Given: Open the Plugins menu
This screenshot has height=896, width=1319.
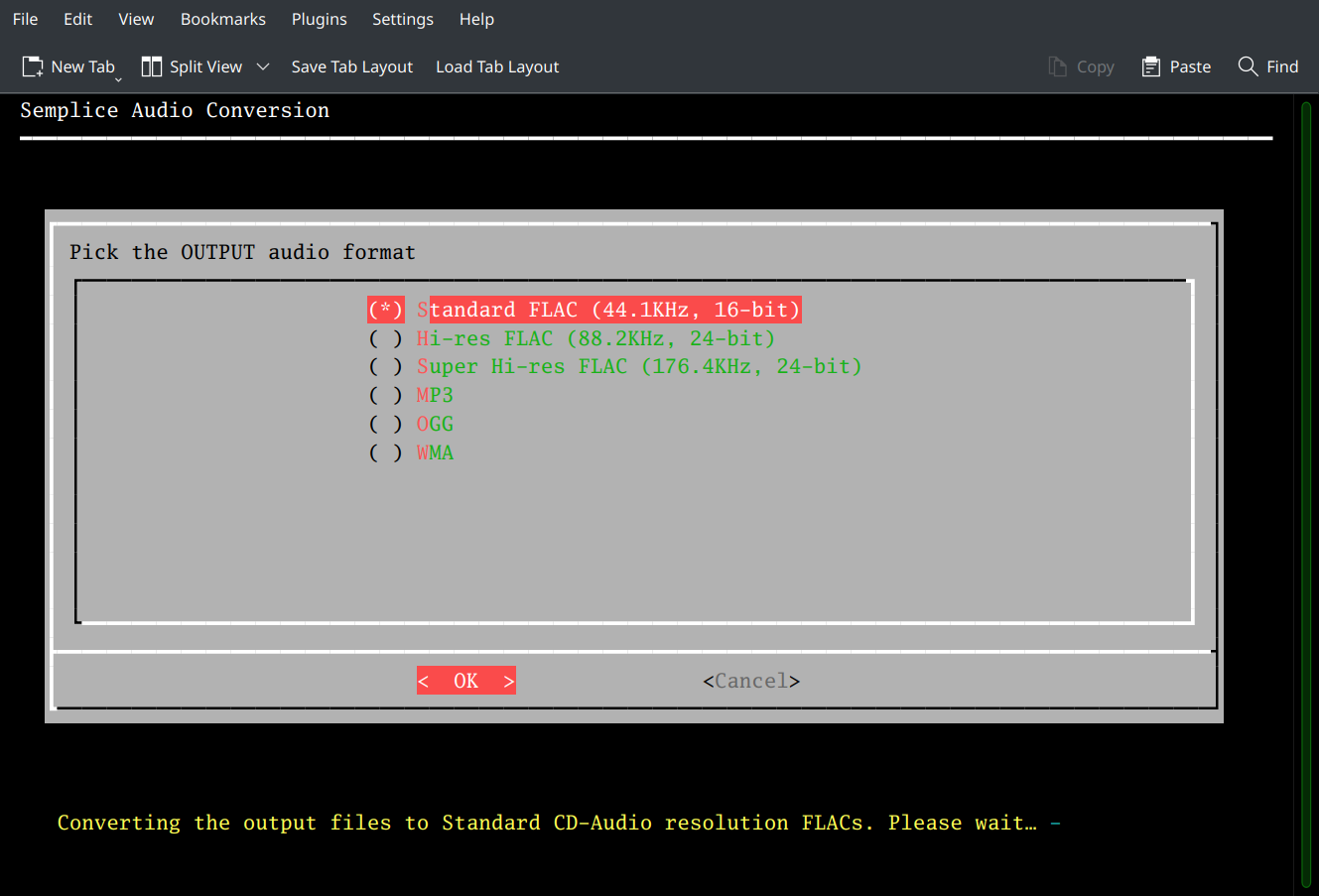Looking at the screenshot, I should coord(319,19).
